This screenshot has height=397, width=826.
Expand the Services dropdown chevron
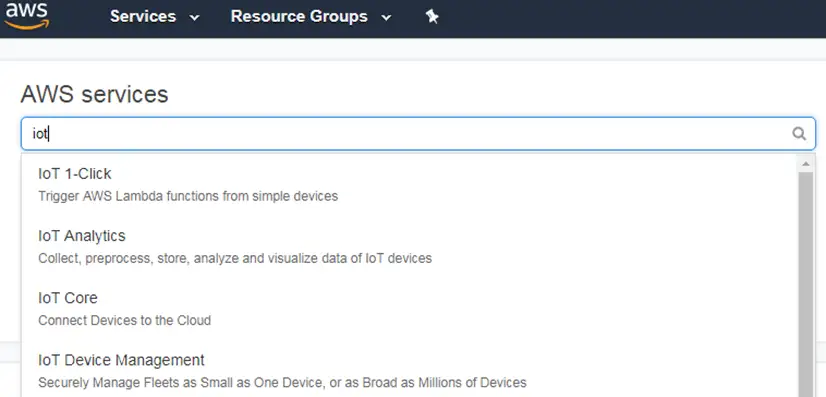[194, 17]
